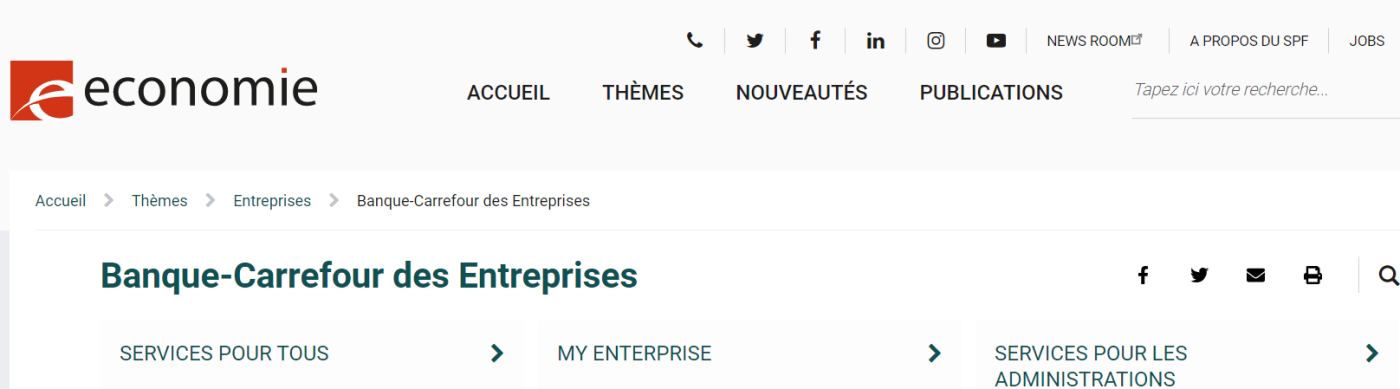The image size is (1400, 389).
Task: Click the economie logo
Action: (x=164, y=90)
